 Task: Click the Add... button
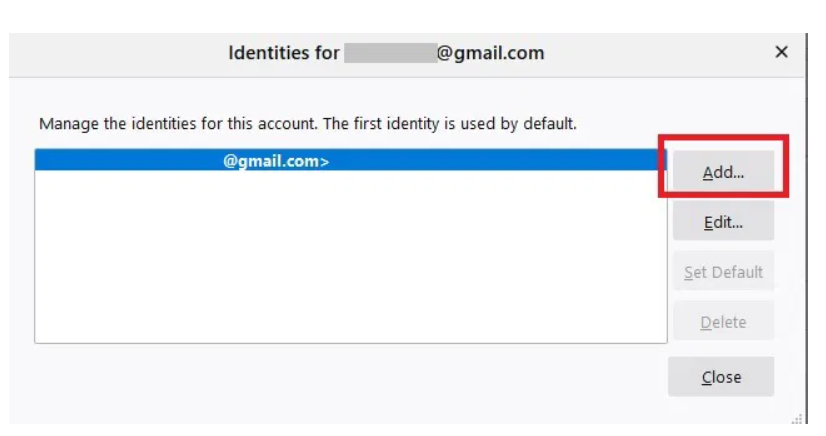(x=723, y=172)
